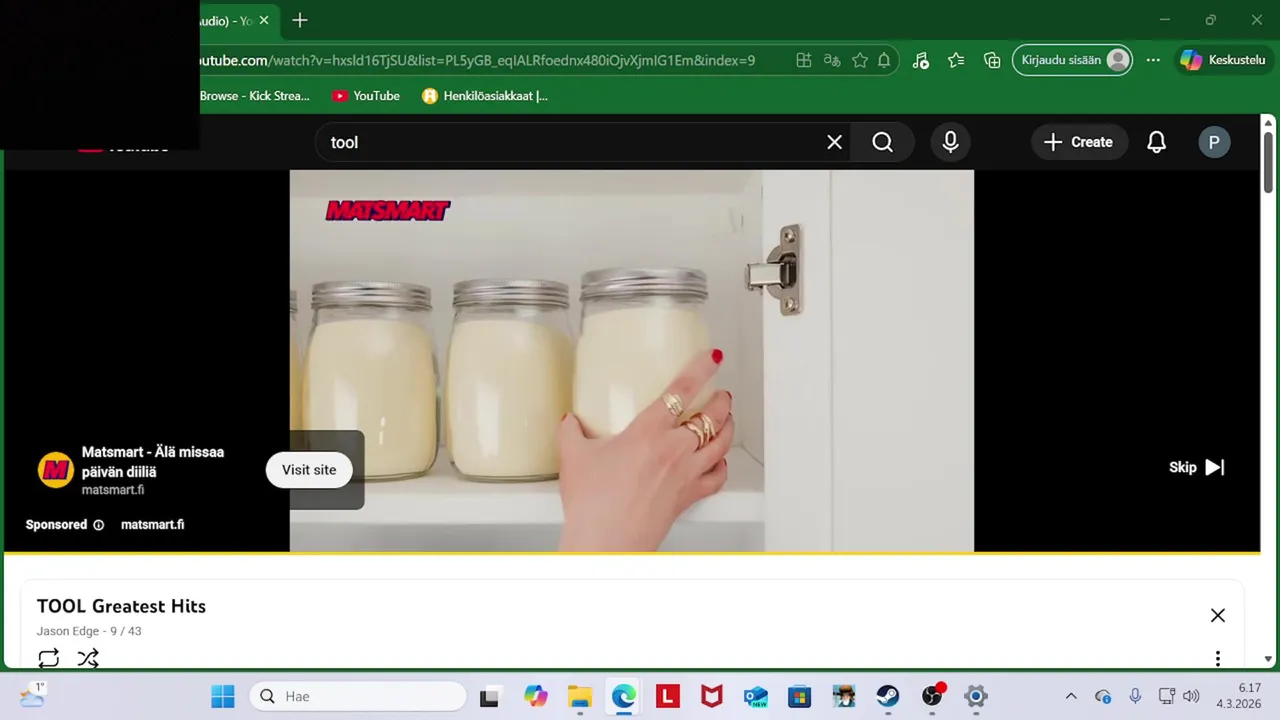Click the OneDrive cloud tray icon
This screenshot has width=1280, height=720.
1103,696
